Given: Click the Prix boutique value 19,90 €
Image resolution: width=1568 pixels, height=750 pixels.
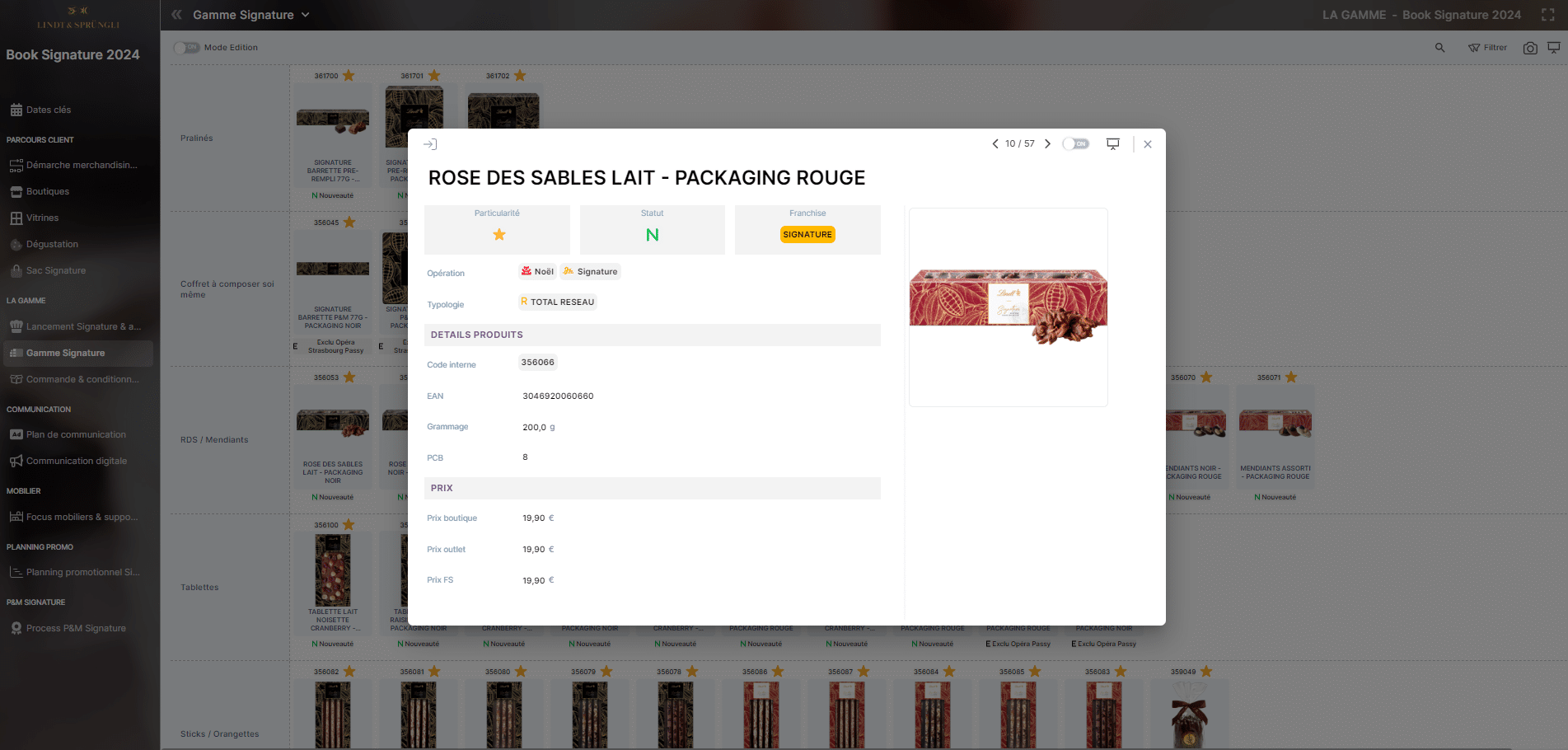Looking at the screenshot, I should pyautogui.click(x=538, y=518).
